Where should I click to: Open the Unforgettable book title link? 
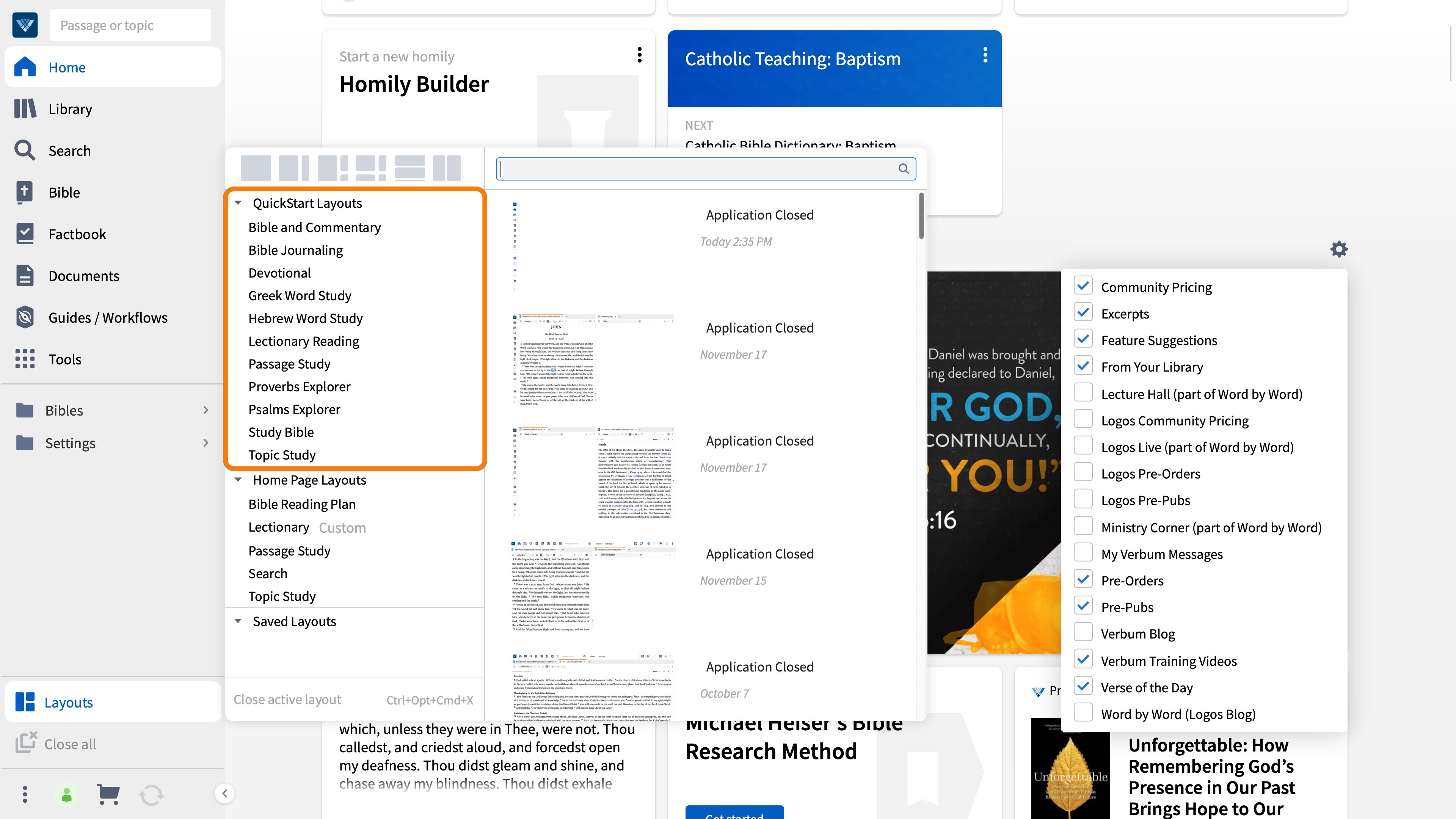(x=1212, y=777)
